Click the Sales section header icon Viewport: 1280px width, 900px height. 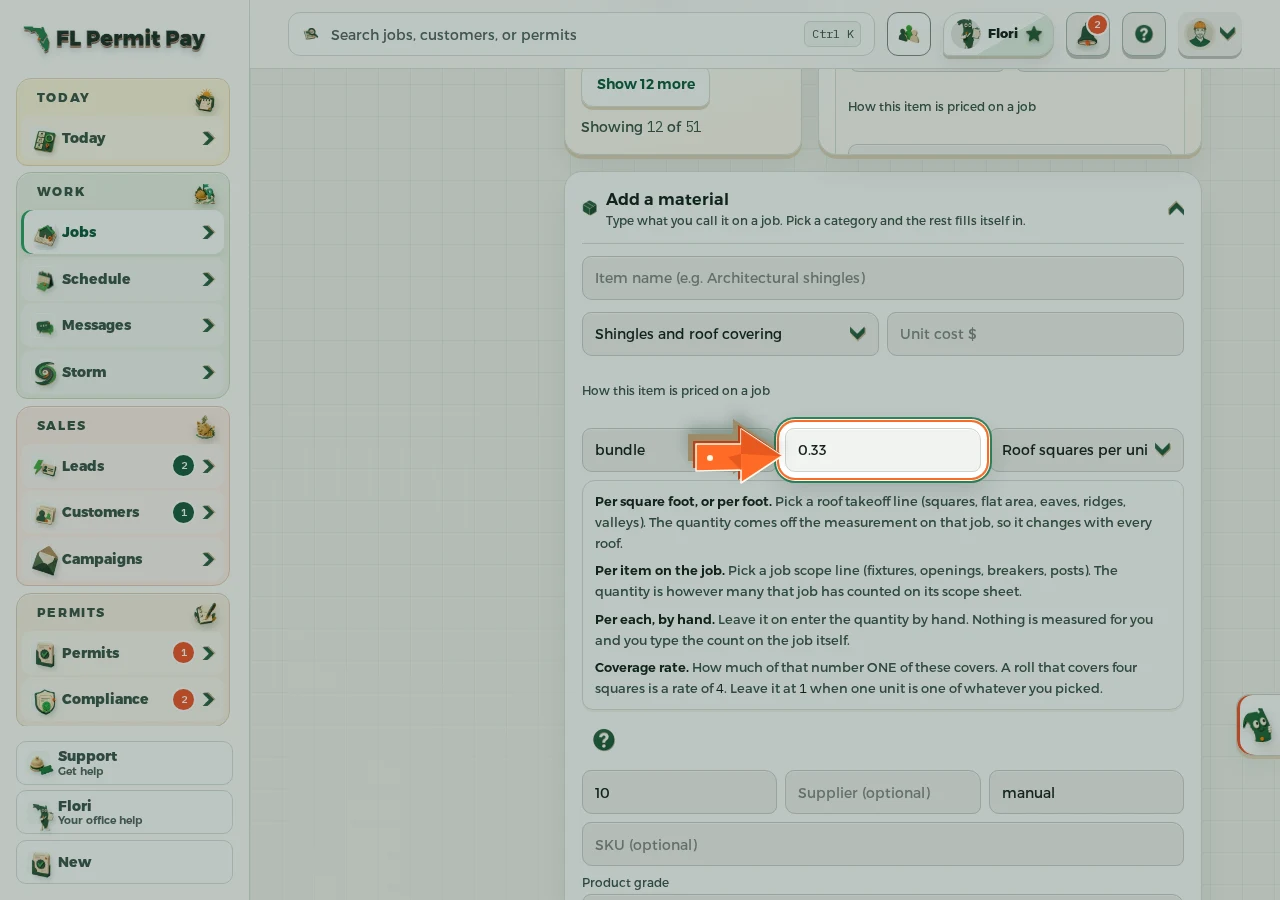(x=205, y=427)
